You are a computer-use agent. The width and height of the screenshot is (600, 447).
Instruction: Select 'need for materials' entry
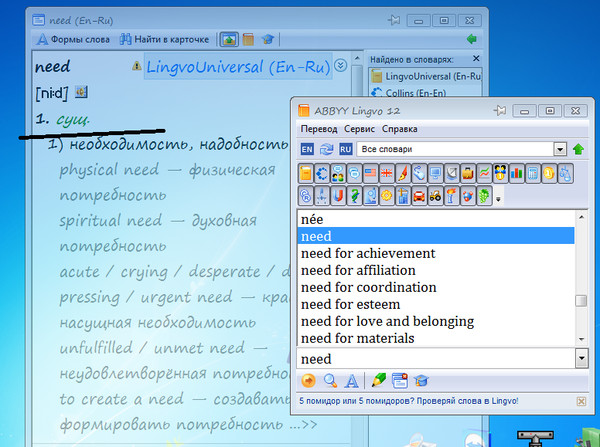436,338
